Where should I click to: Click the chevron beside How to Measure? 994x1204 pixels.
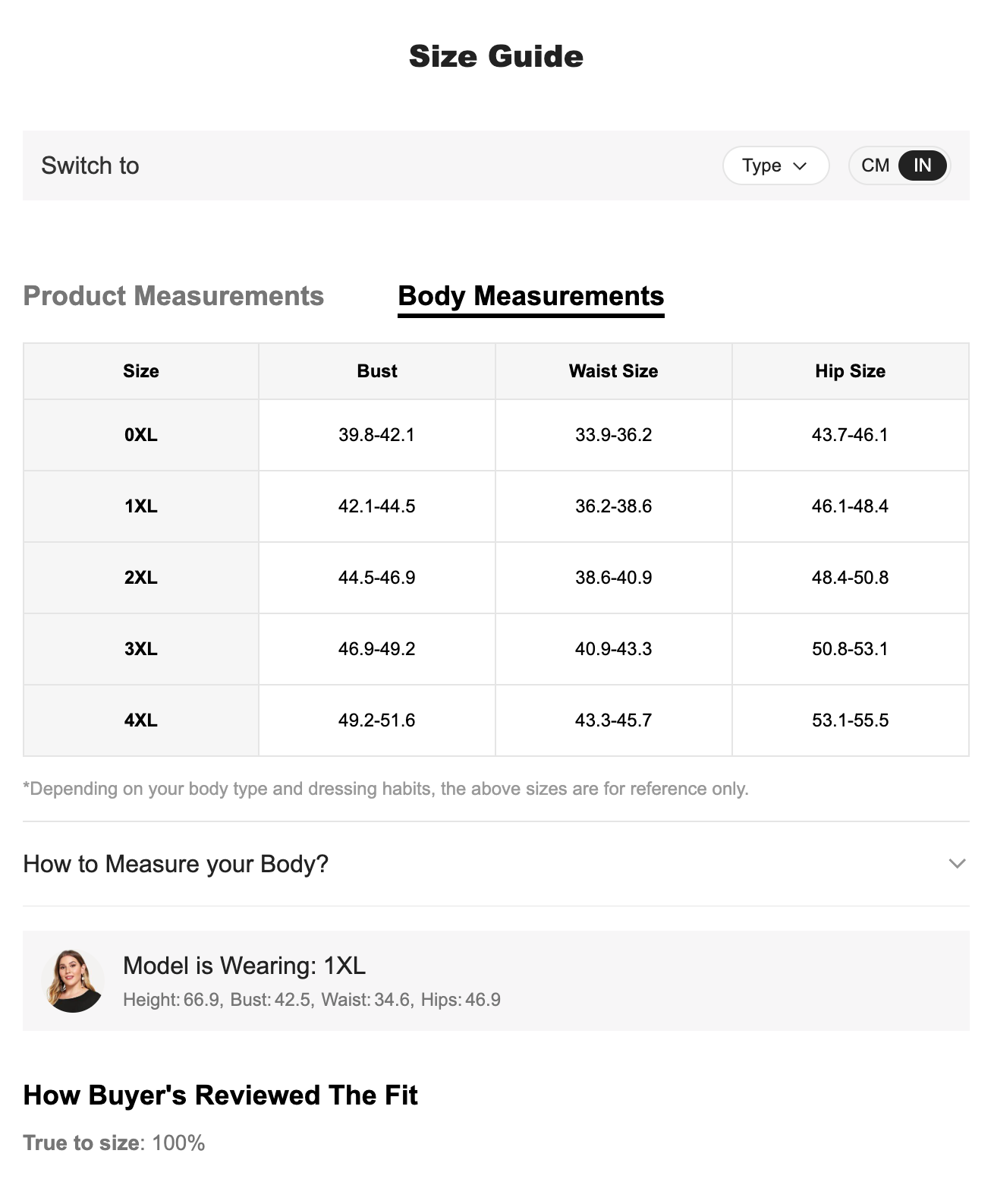pyautogui.click(x=957, y=864)
